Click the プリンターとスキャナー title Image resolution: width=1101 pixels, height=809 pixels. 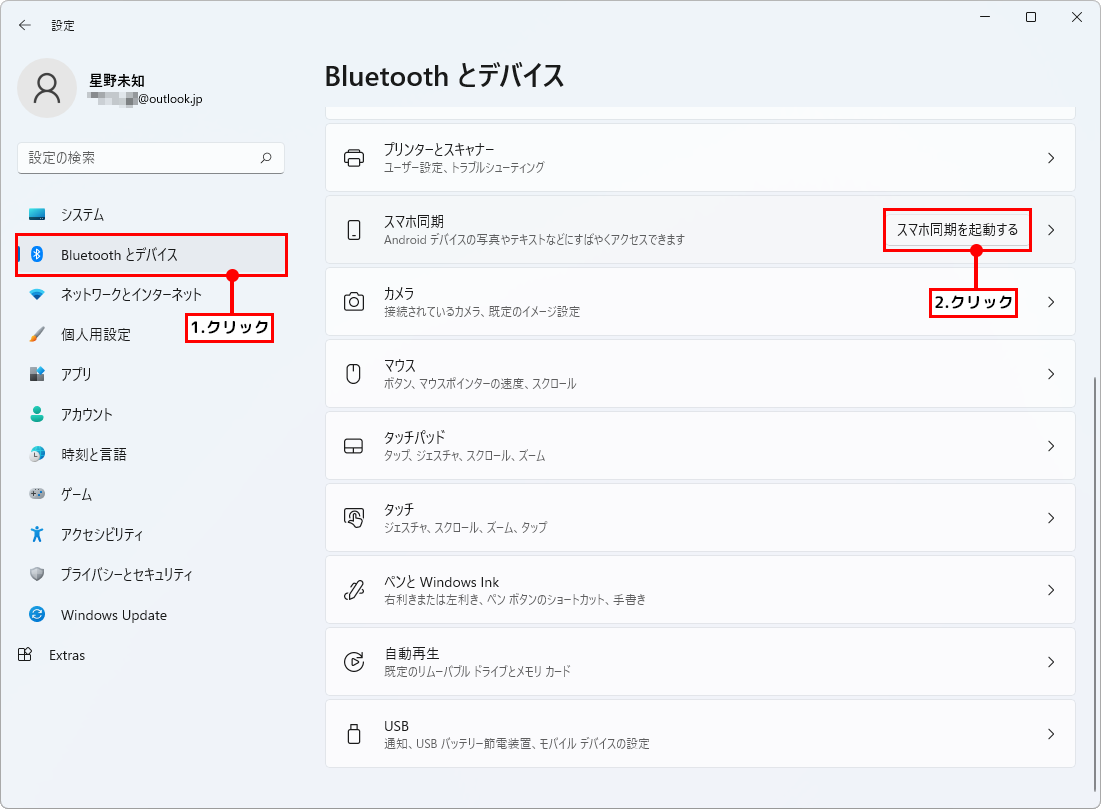(x=439, y=149)
